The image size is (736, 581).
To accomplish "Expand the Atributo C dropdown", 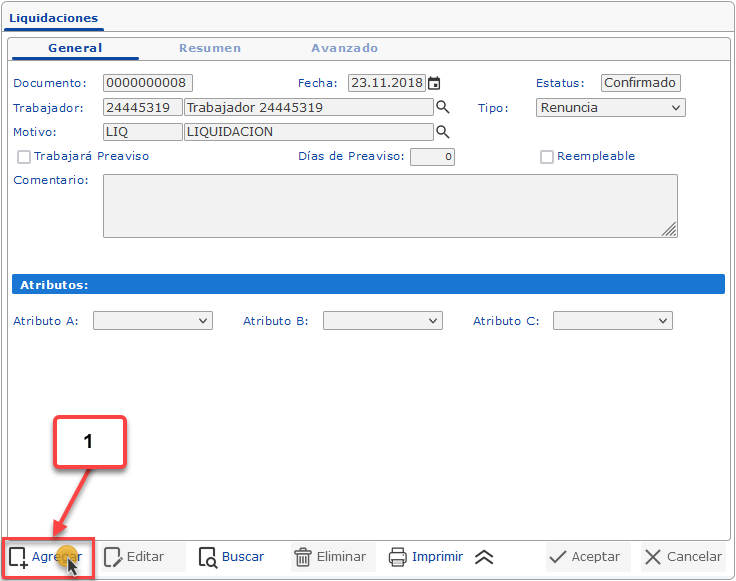I will click(613, 321).
